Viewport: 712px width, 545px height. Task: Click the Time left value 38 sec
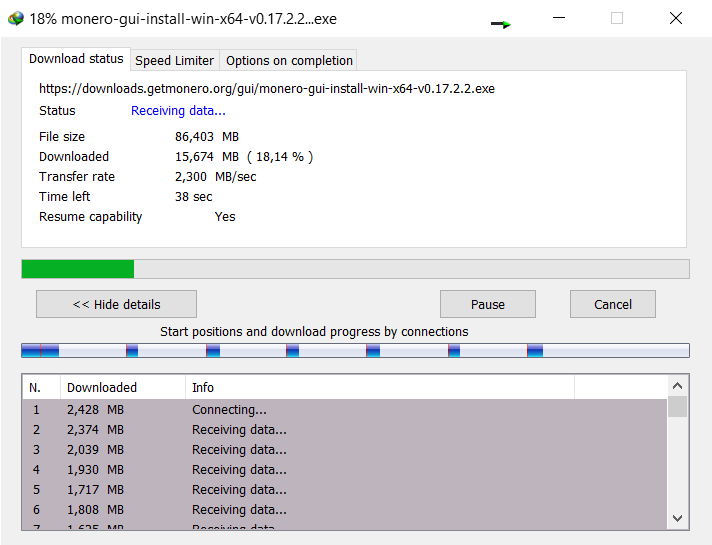(194, 197)
